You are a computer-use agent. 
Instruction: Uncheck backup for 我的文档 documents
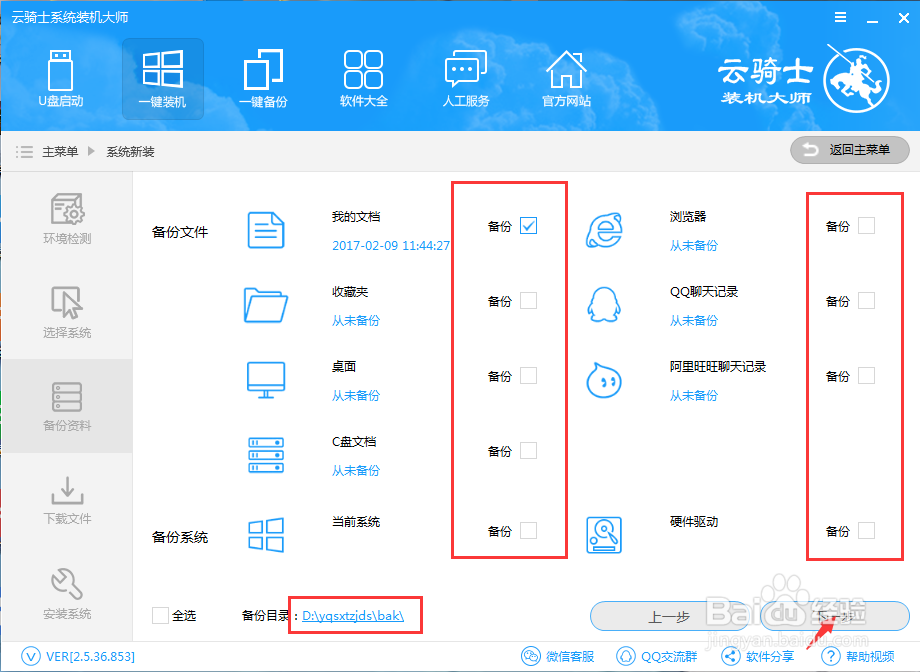(528, 226)
